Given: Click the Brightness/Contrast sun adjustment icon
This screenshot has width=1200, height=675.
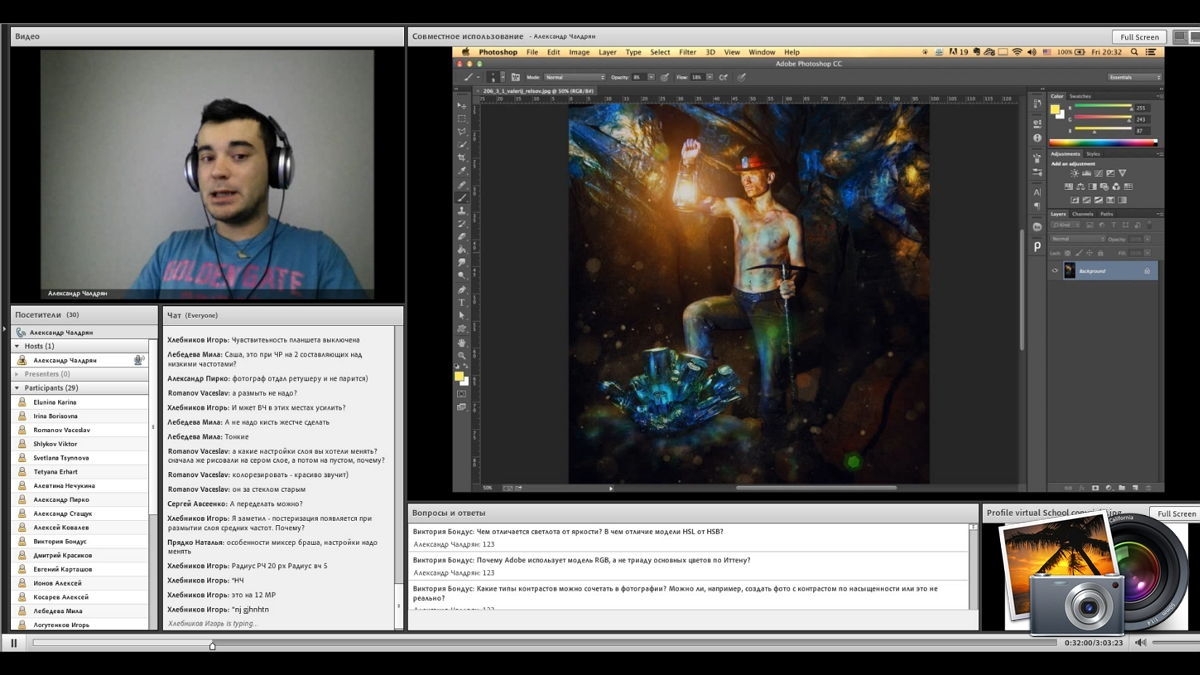Looking at the screenshot, I should coord(1074,173).
